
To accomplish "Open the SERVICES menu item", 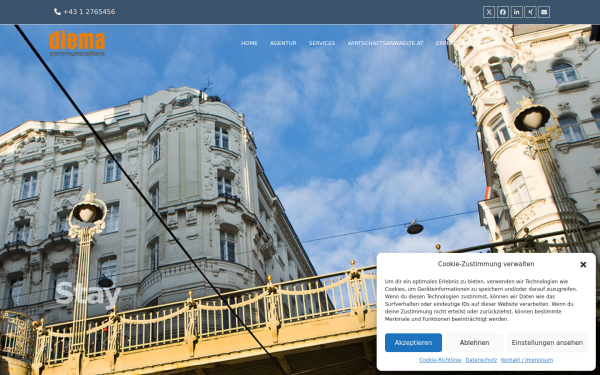I will (x=322, y=43).
